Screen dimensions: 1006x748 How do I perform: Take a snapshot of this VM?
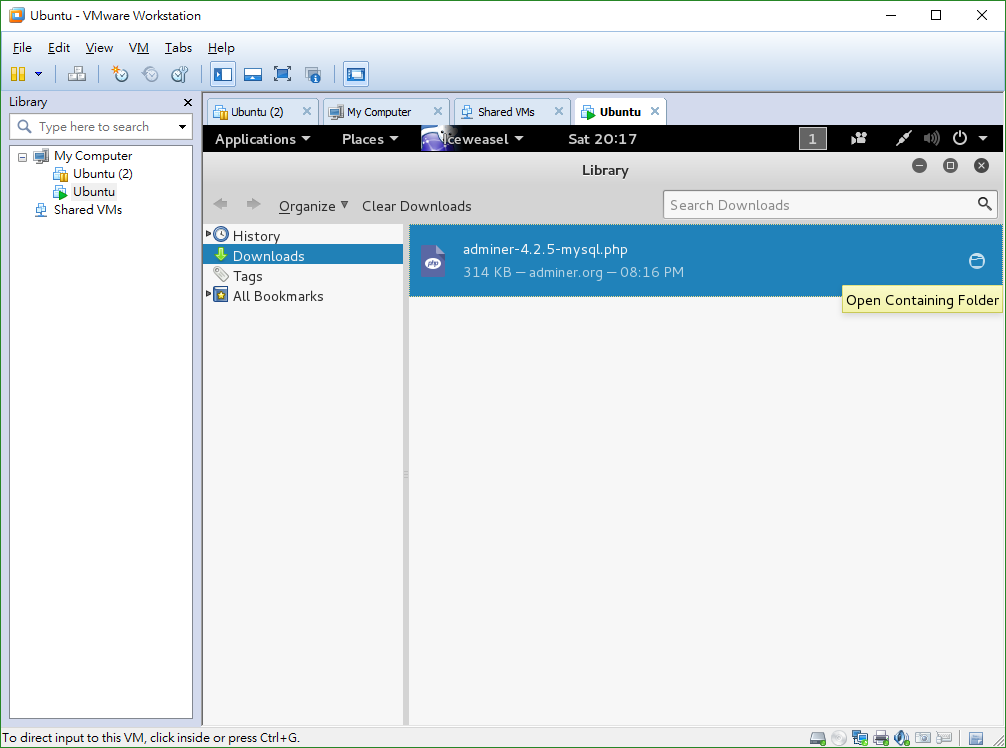tap(120, 74)
